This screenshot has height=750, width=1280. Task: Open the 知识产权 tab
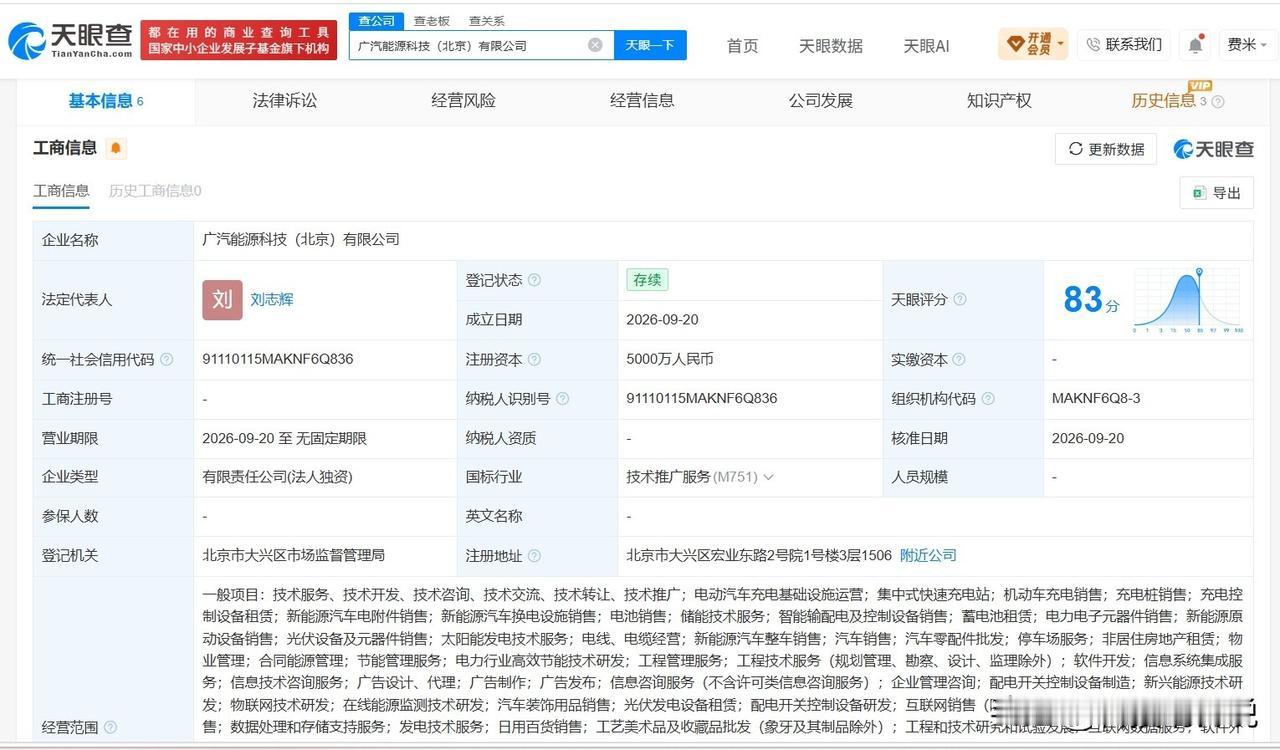tap(999, 100)
